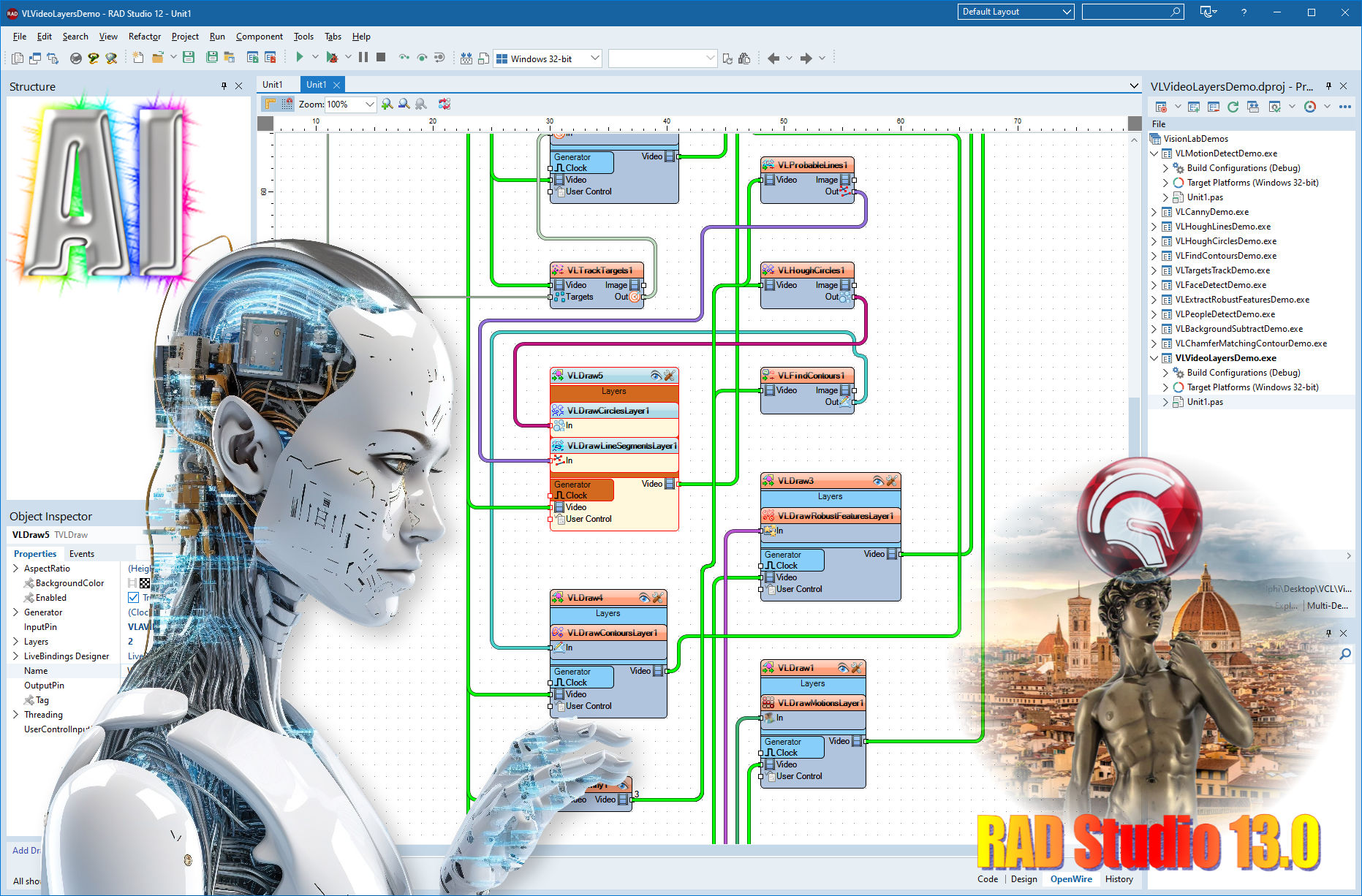The height and width of the screenshot is (896, 1362).
Task: Switch to the Events tab
Action: [82, 554]
